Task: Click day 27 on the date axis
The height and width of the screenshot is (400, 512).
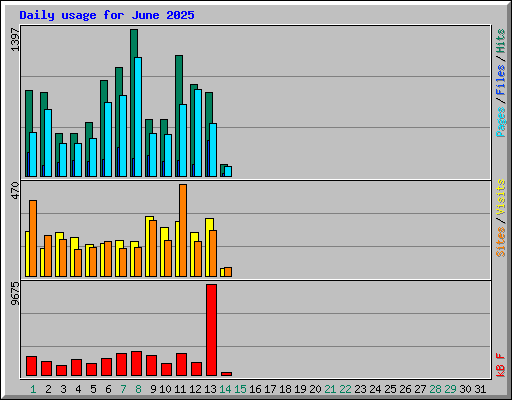Action: [420, 389]
